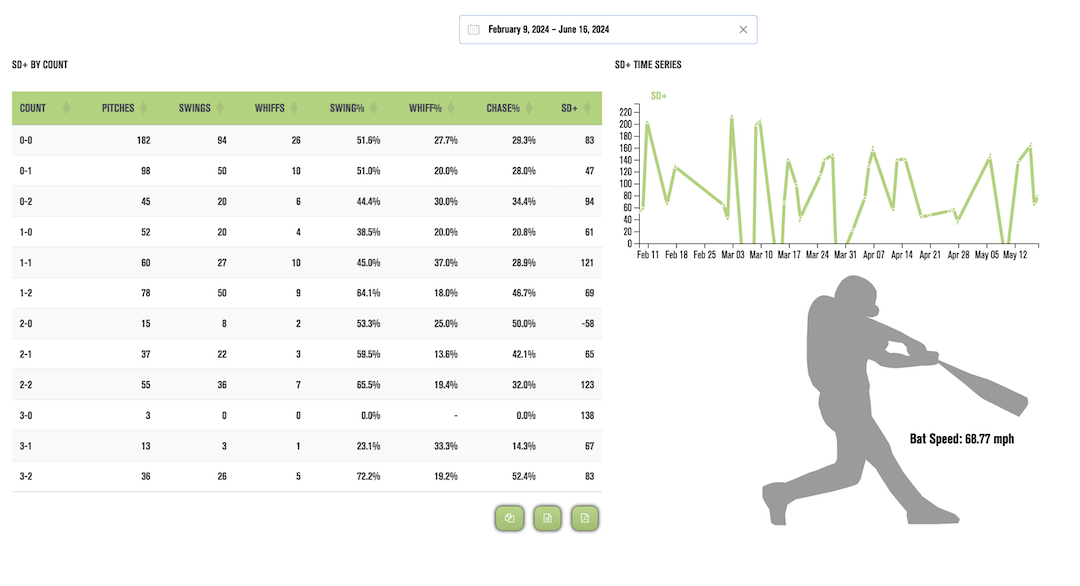The height and width of the screenshot is (586, 1080).
Task: Copy table data with the copy icon button
Action: 509,518
